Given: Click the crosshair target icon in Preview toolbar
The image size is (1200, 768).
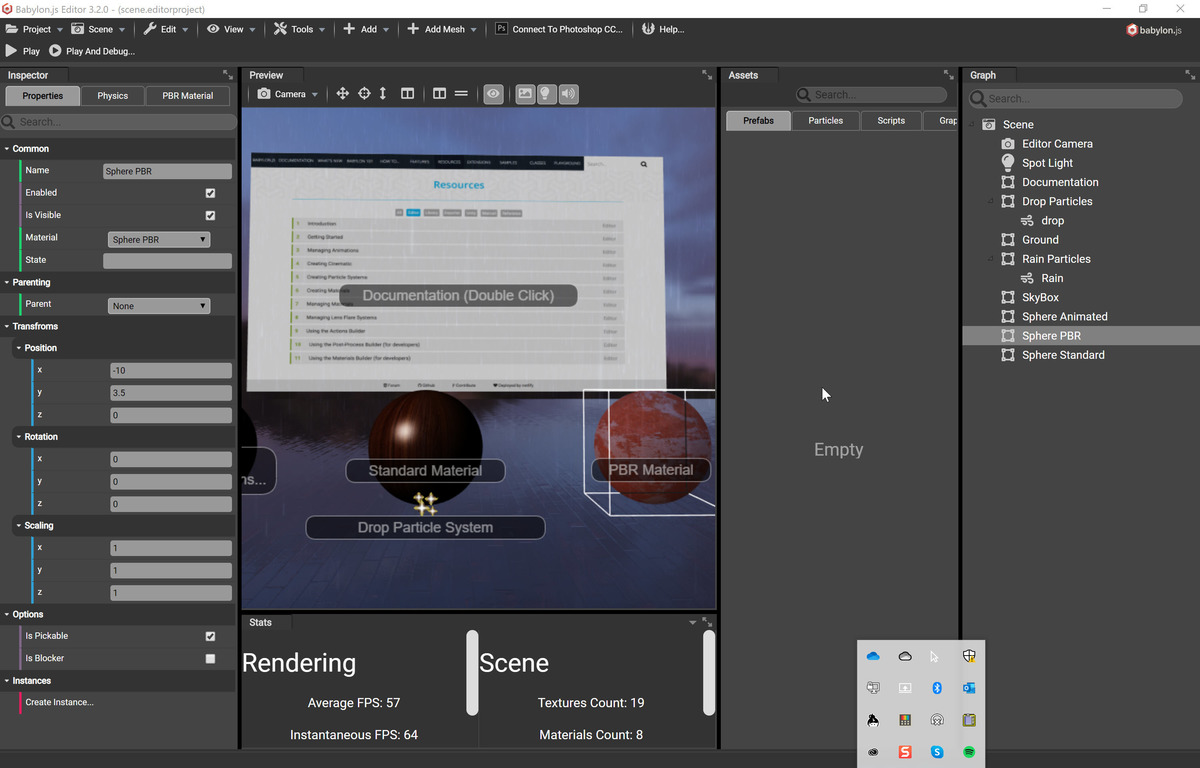Looking at the screenshot, I should 364,94.
